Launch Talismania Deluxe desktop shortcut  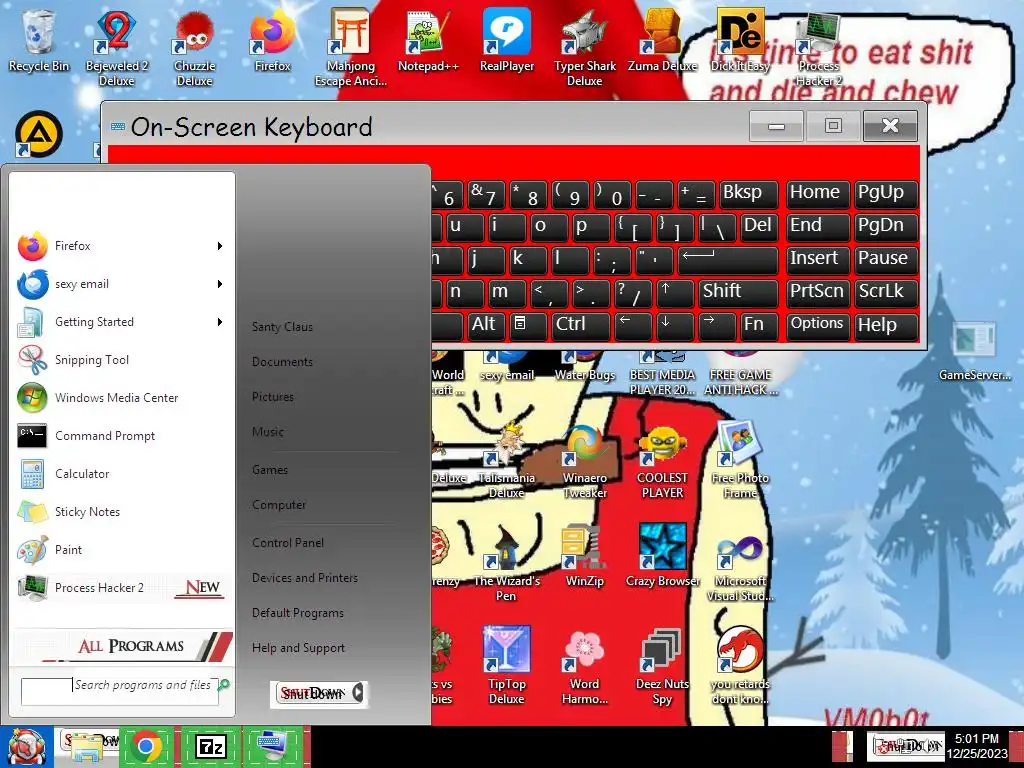coord(507,461)
